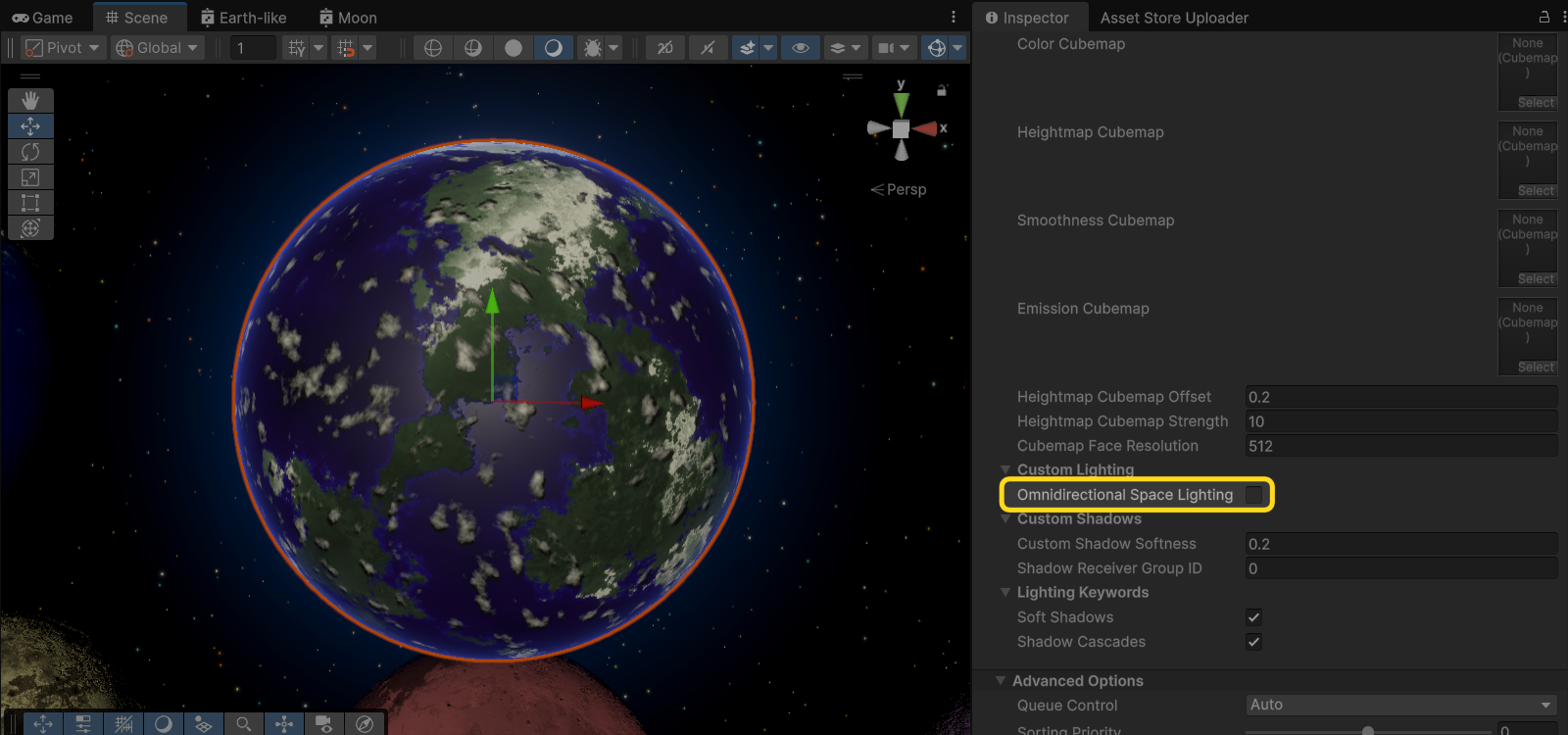
Task: Toggle scene audio mute icon
Action: click(708, 47)
